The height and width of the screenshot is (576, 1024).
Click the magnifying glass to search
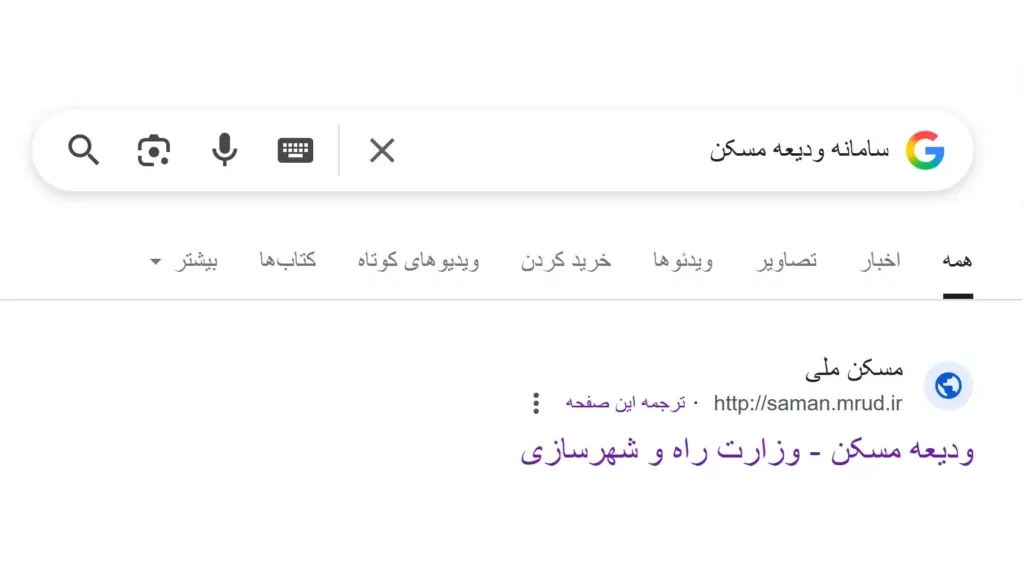[x=83, y=150]
